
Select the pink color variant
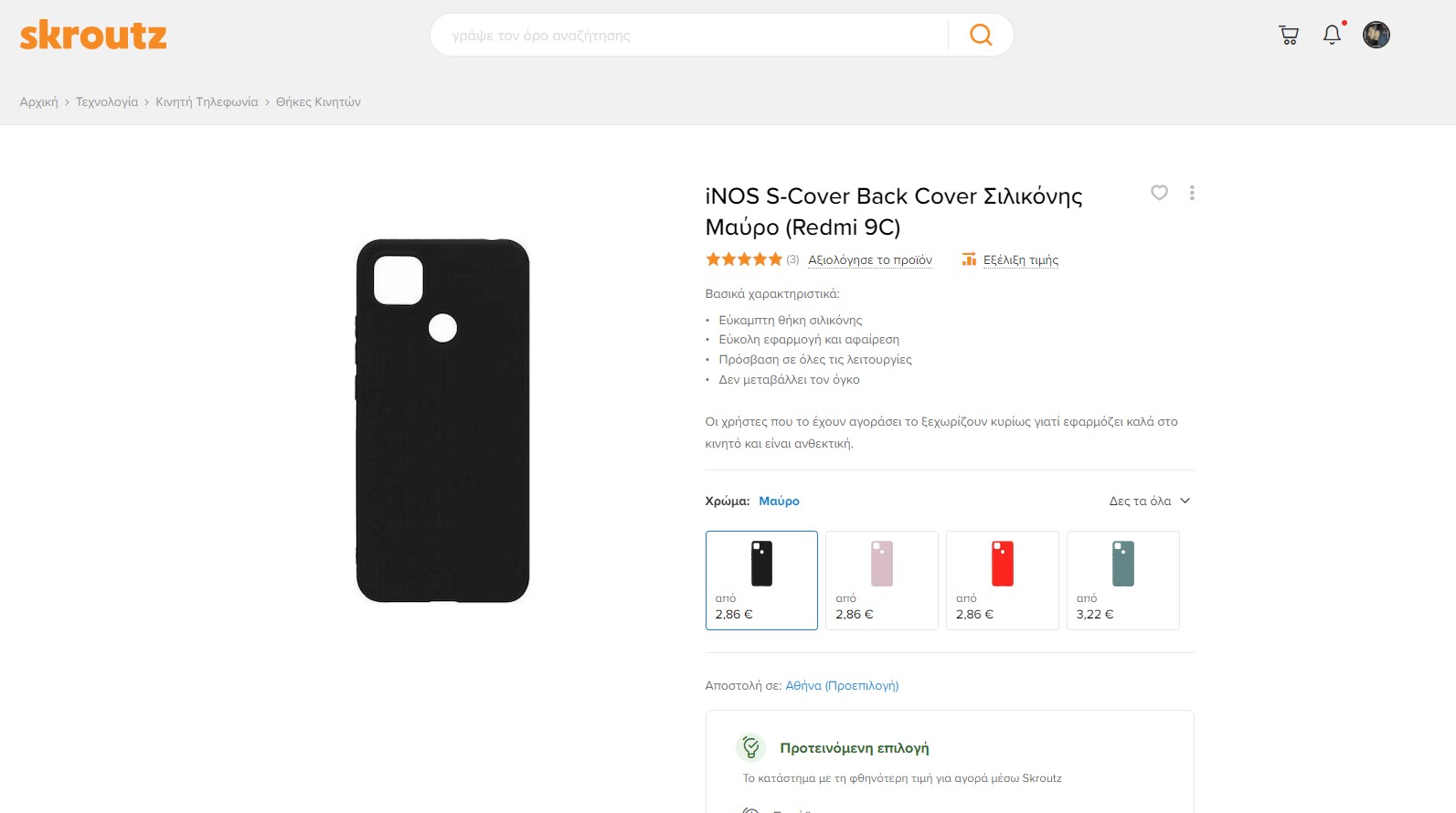[881, 580]
